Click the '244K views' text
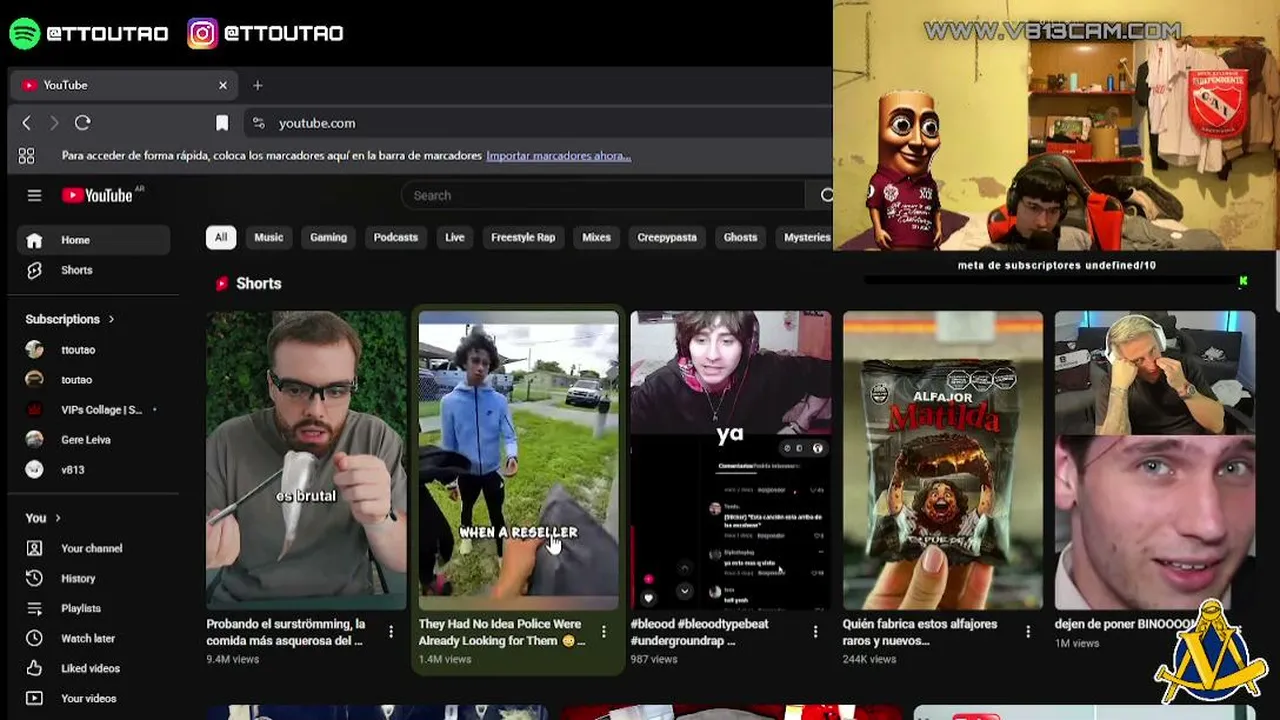Screen dimensions: 1280x720 point(870,659)
